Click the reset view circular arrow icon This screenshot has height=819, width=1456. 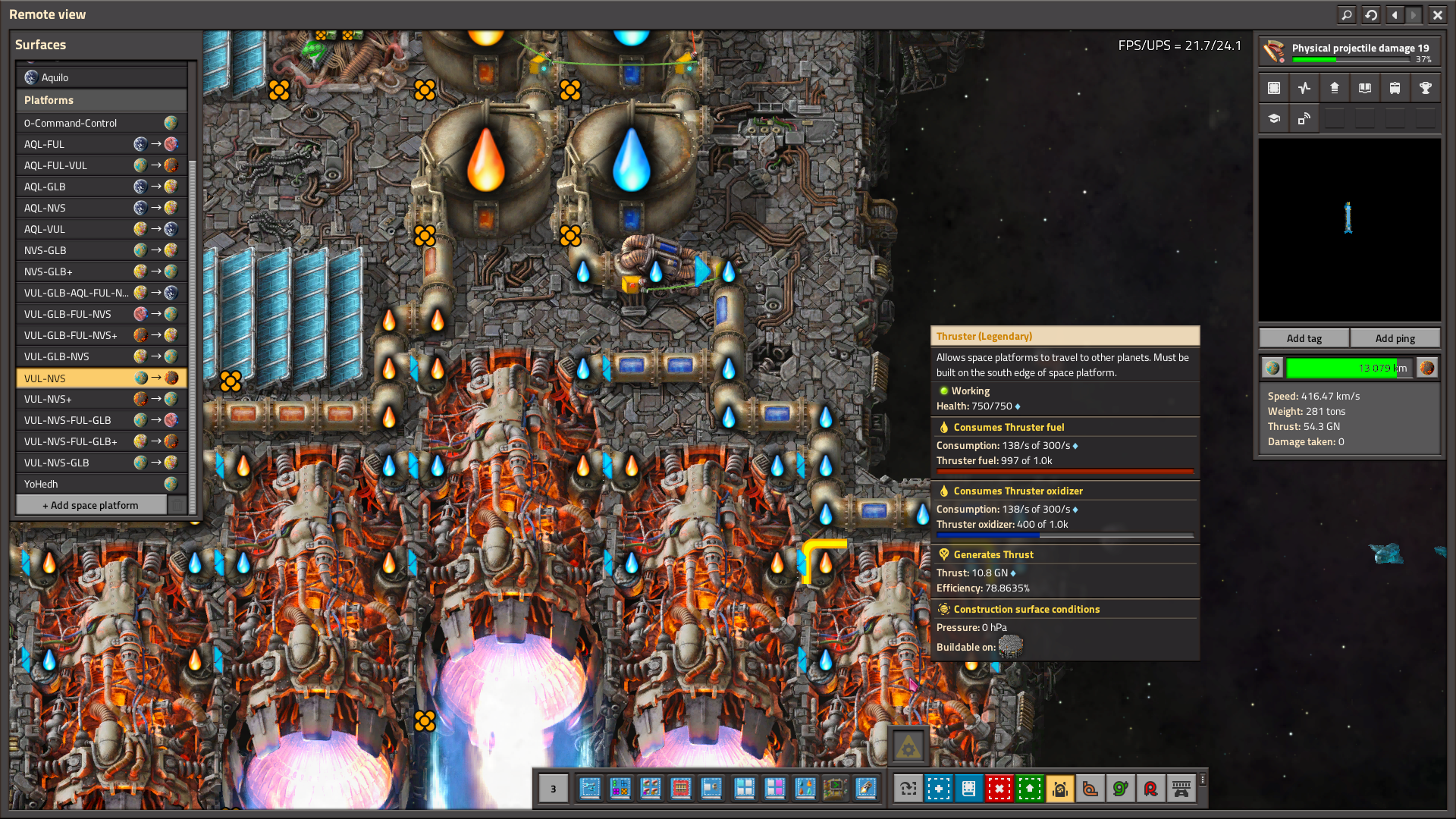(1371, 14)
